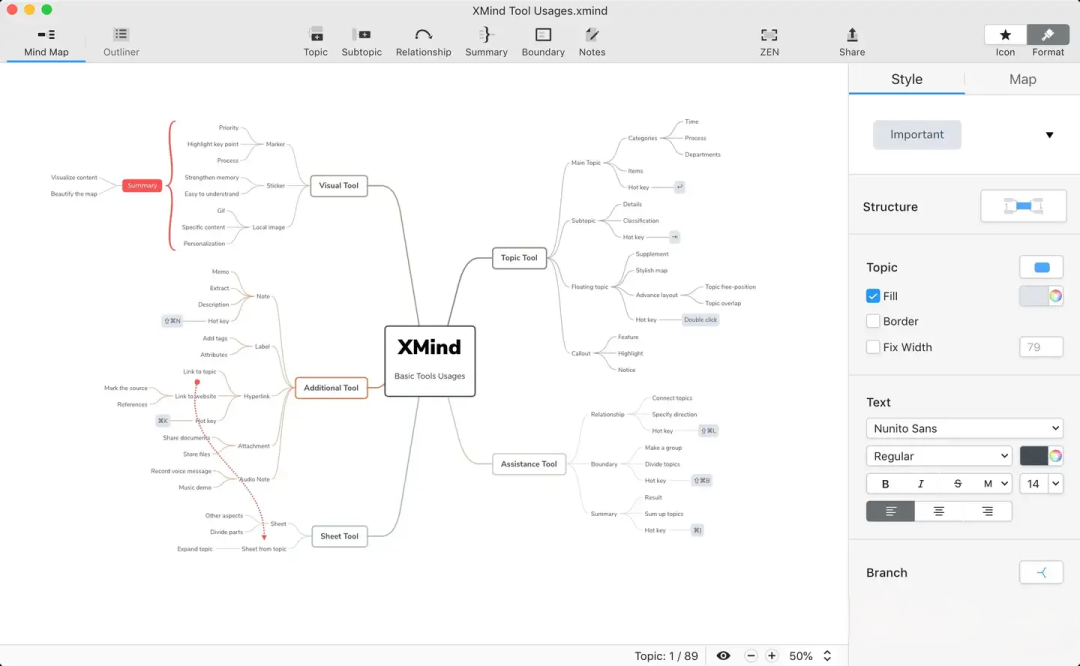This screenshot has height=666, width=1080.
Task: Open the text color swatch
Action: 1041,456
